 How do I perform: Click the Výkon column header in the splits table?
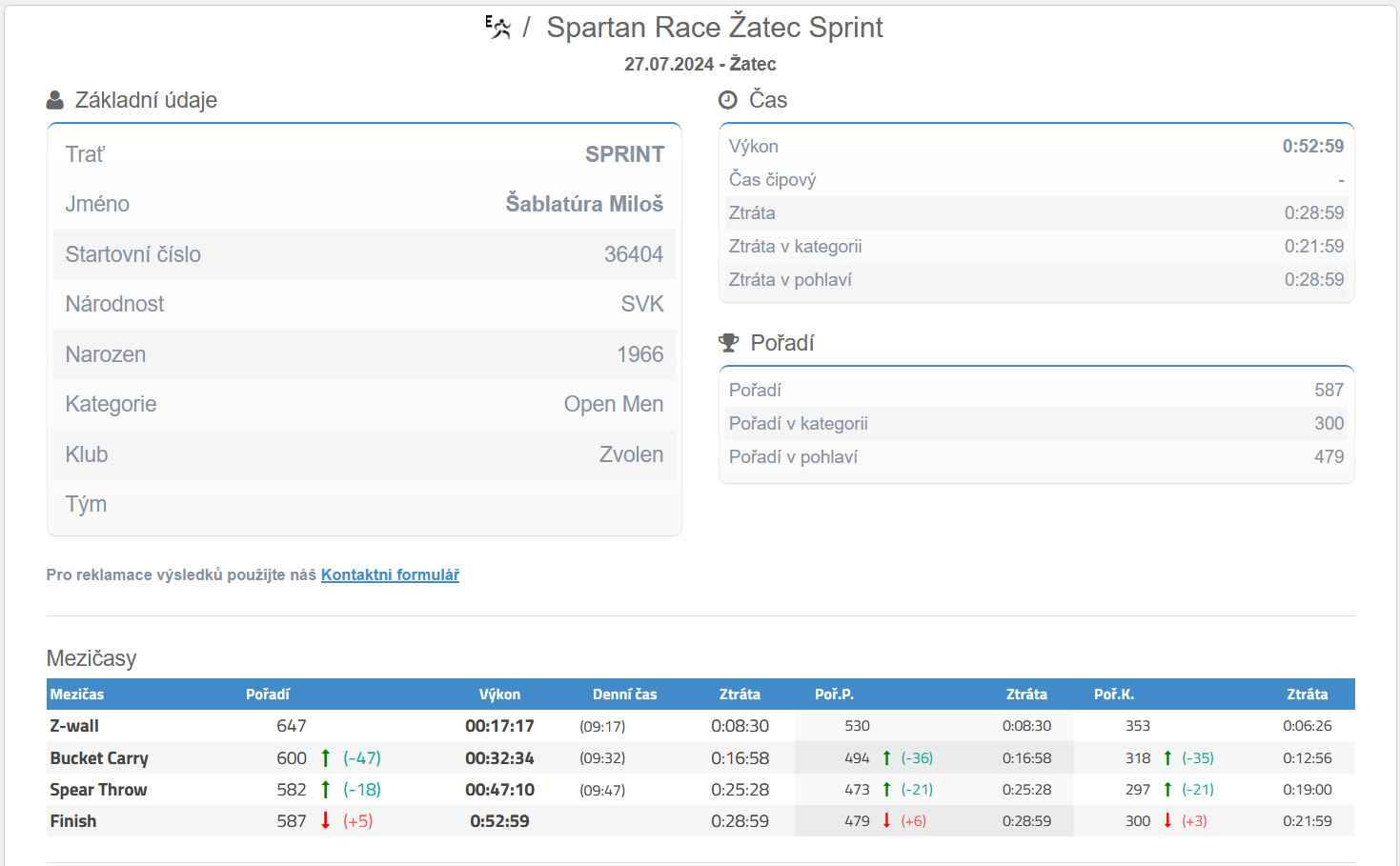tap(499, 695)
